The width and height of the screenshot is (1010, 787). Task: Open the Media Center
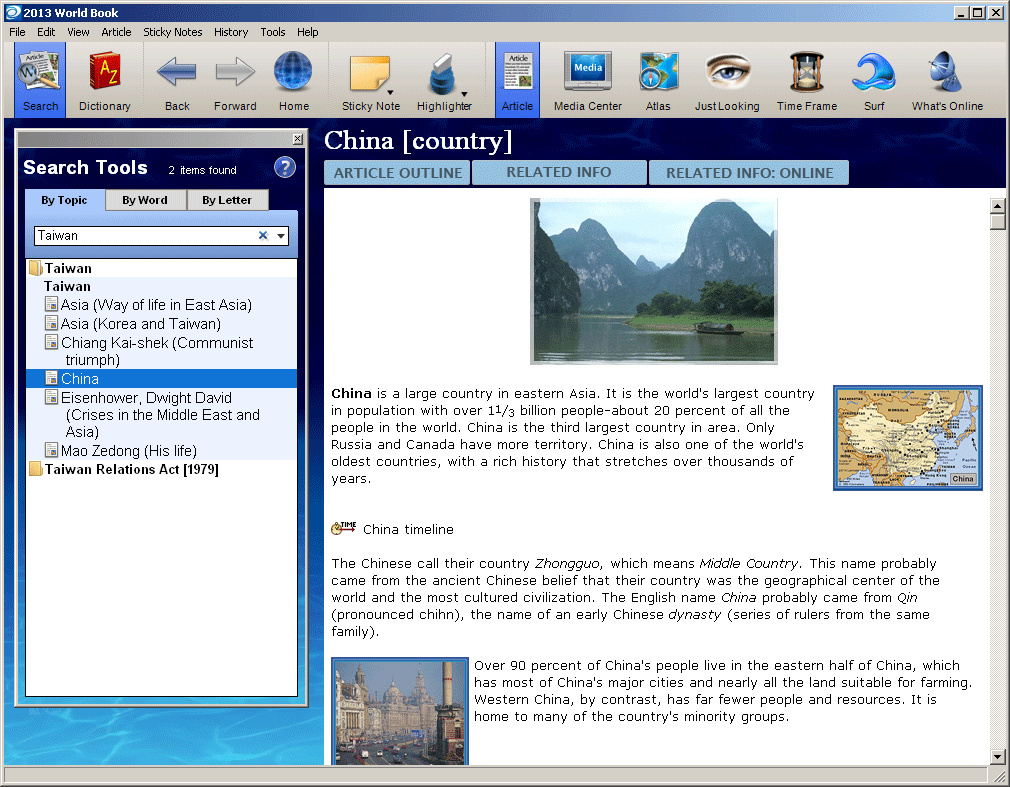pos(587,80)
